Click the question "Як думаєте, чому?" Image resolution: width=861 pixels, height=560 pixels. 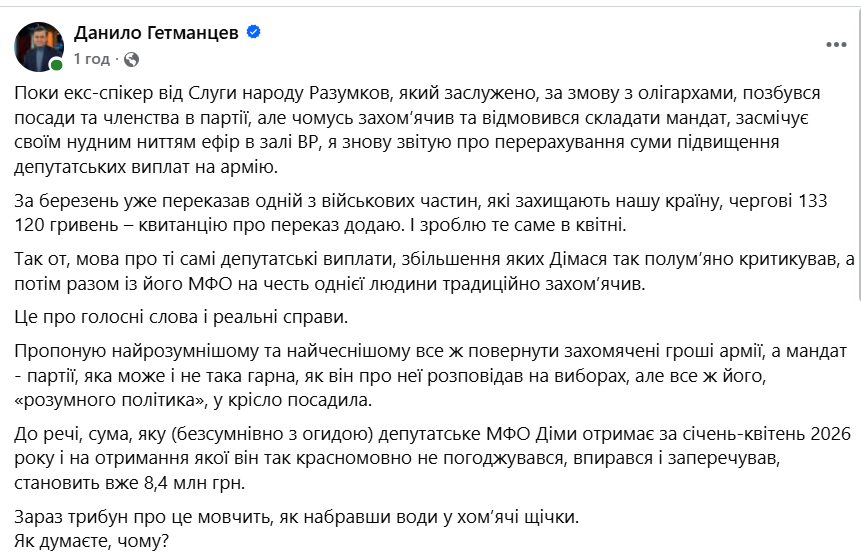(89, 542)
